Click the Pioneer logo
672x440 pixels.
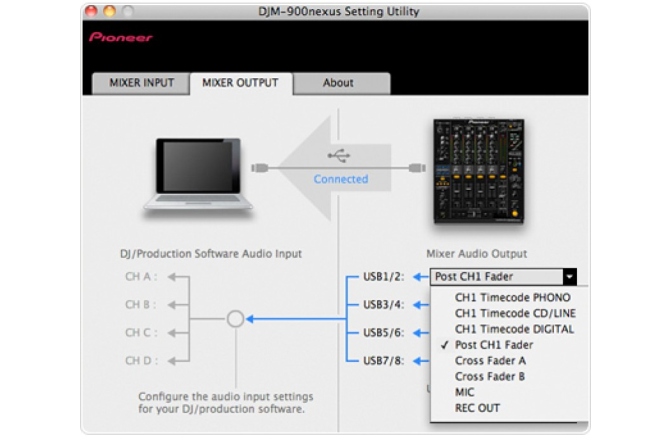coord(121,38)
